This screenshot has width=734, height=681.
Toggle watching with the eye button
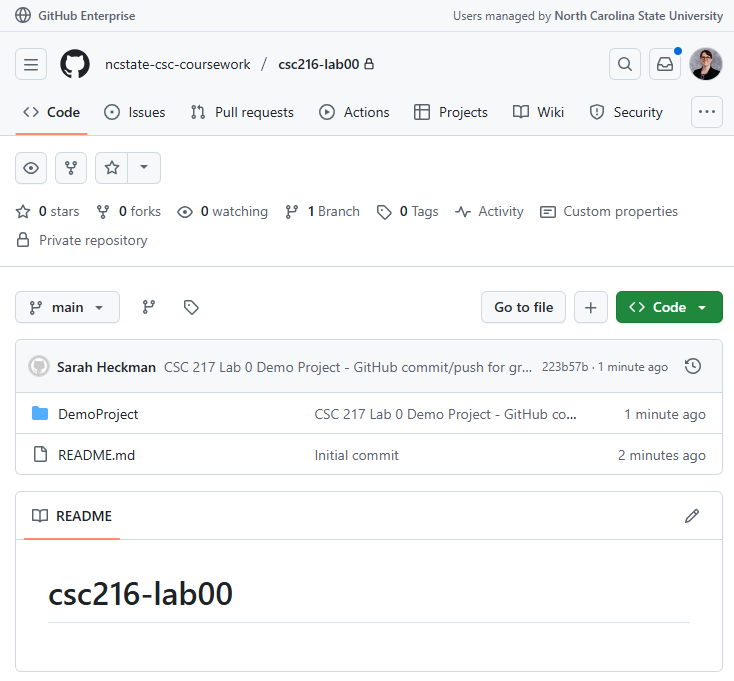[x=31, y=168]
